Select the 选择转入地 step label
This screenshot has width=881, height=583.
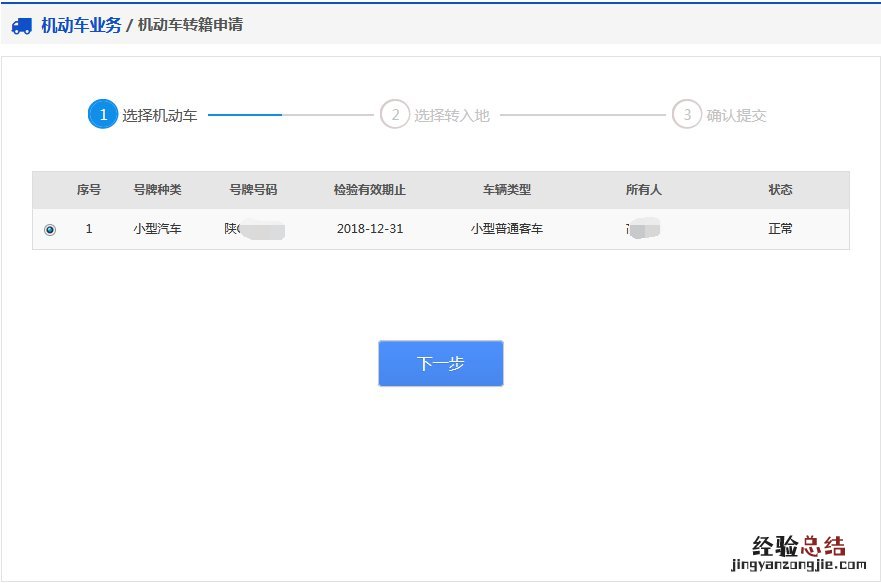pos(452,116)
